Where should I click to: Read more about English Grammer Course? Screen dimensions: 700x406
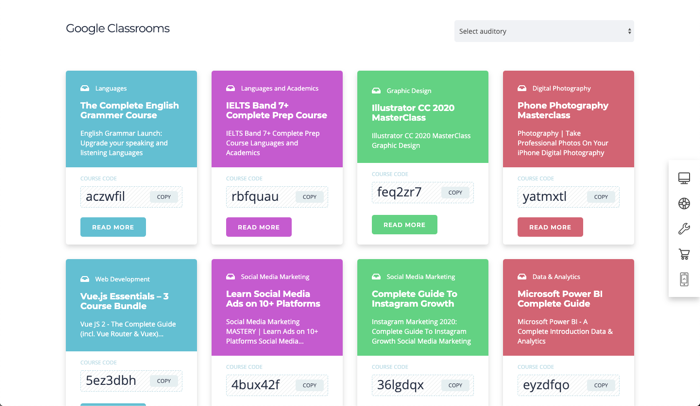click(x=113, y=227)
